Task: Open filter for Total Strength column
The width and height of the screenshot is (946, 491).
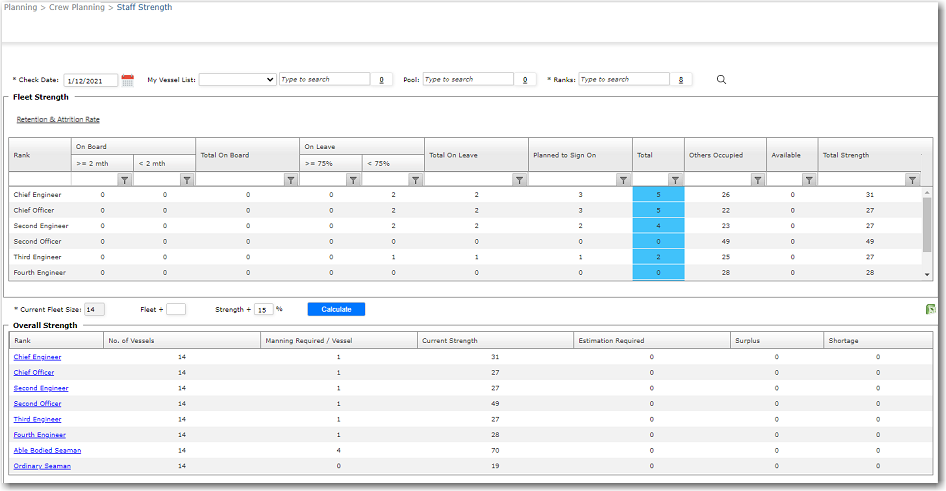Action: point(911,180)
